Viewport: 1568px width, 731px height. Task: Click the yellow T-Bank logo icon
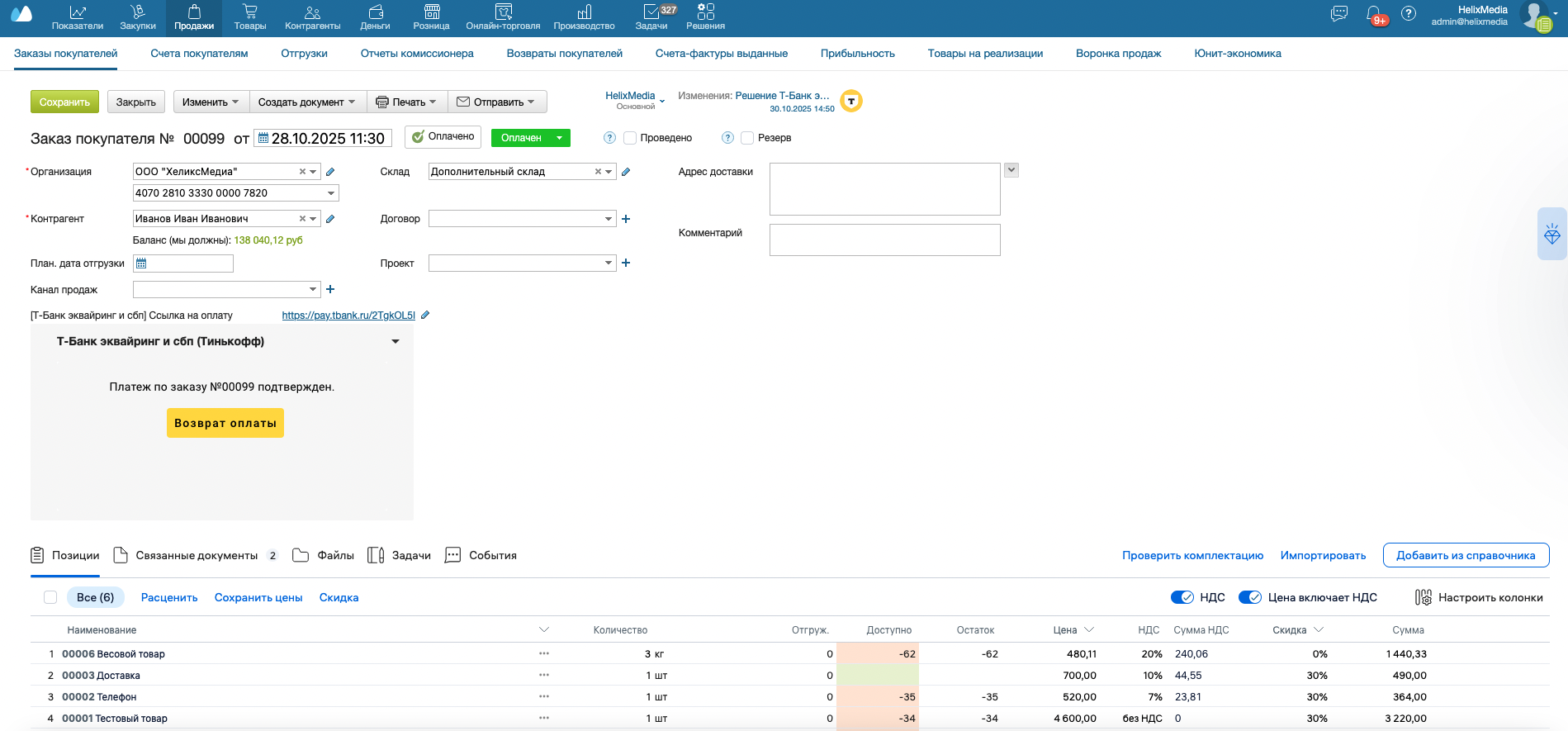coord(851,102)
